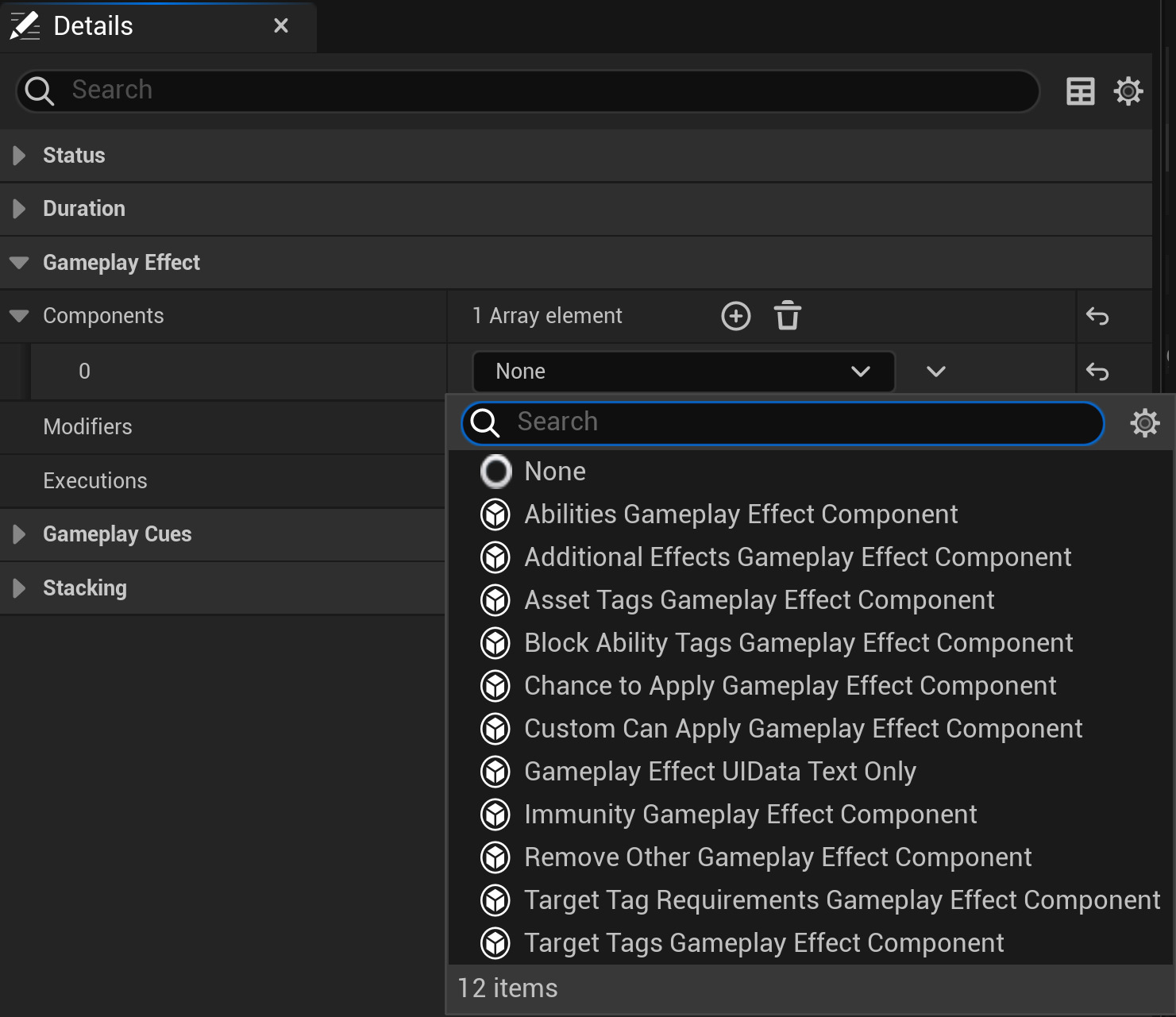Close the Details tab

coord(280,25)
